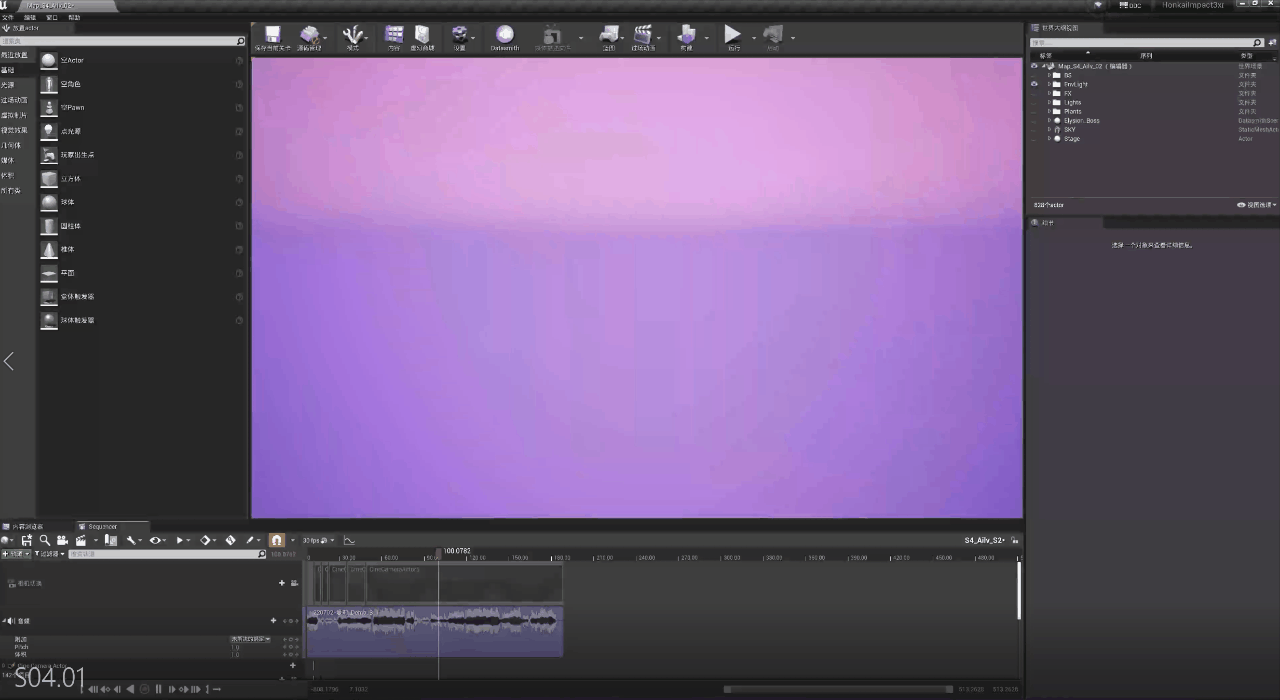Click the Sequencer horizontal timeline scrollbar
Screen dimensions: 1280x700
point(838,689)
